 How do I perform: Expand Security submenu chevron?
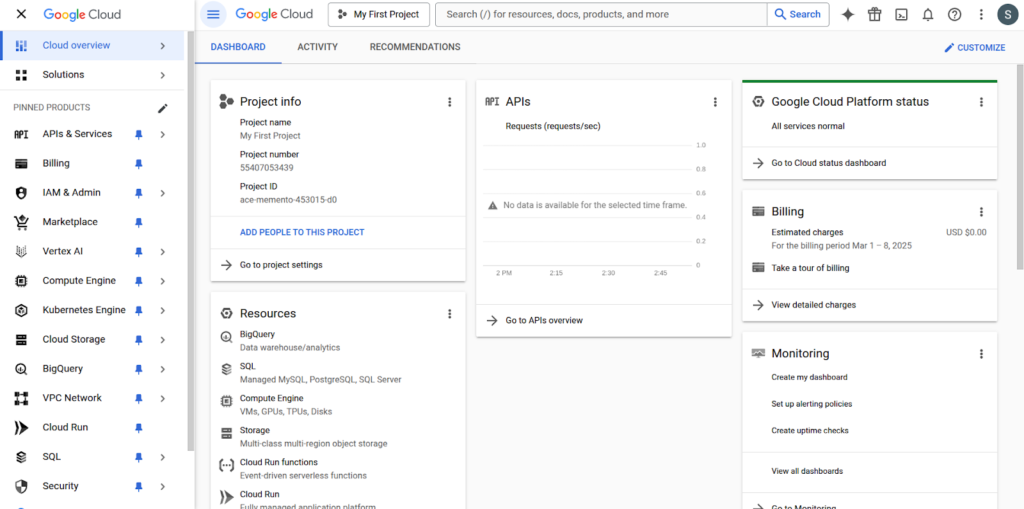point(163,486)
